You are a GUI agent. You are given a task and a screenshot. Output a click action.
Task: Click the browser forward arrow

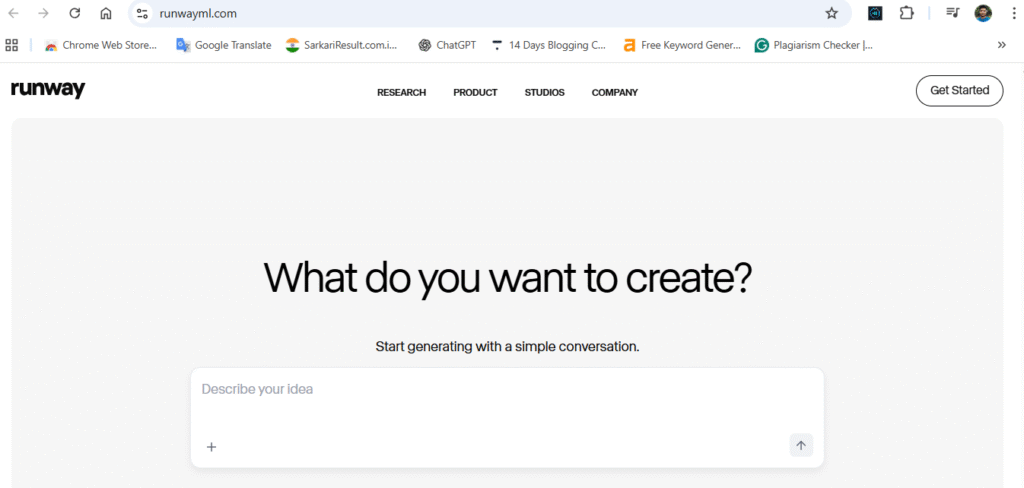pyautogui.click(x=44, y=13)
